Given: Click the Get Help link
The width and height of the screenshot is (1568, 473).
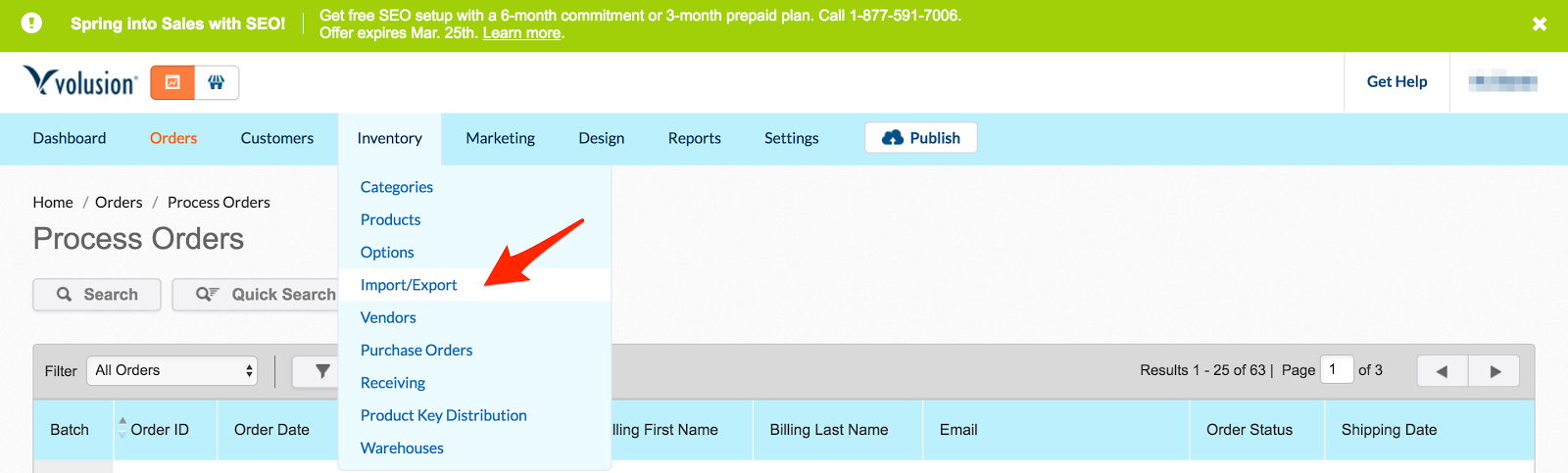Looking at the screenshot, I should [x=1396, y=81].
